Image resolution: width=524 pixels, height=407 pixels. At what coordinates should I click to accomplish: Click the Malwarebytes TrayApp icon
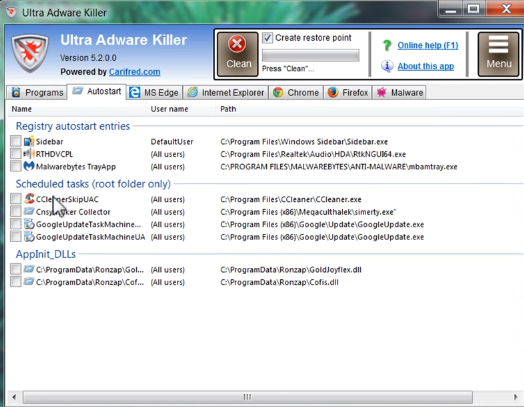[x=29, y=166]
